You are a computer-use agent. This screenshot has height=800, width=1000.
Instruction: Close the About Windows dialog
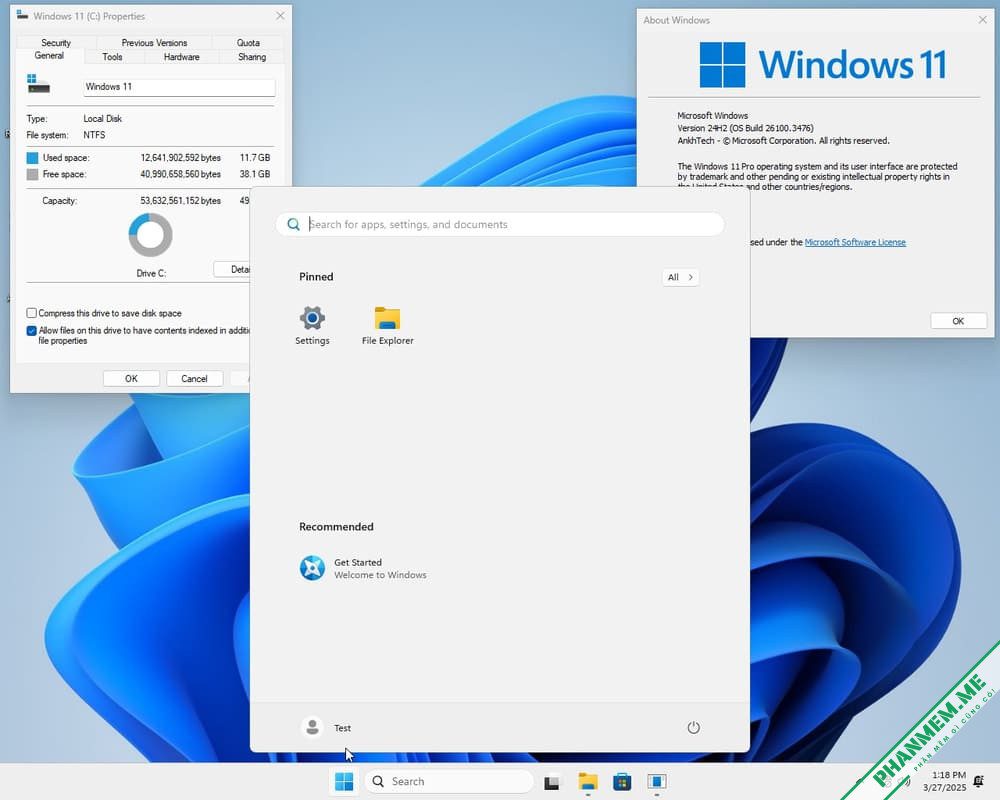point(982,20)
